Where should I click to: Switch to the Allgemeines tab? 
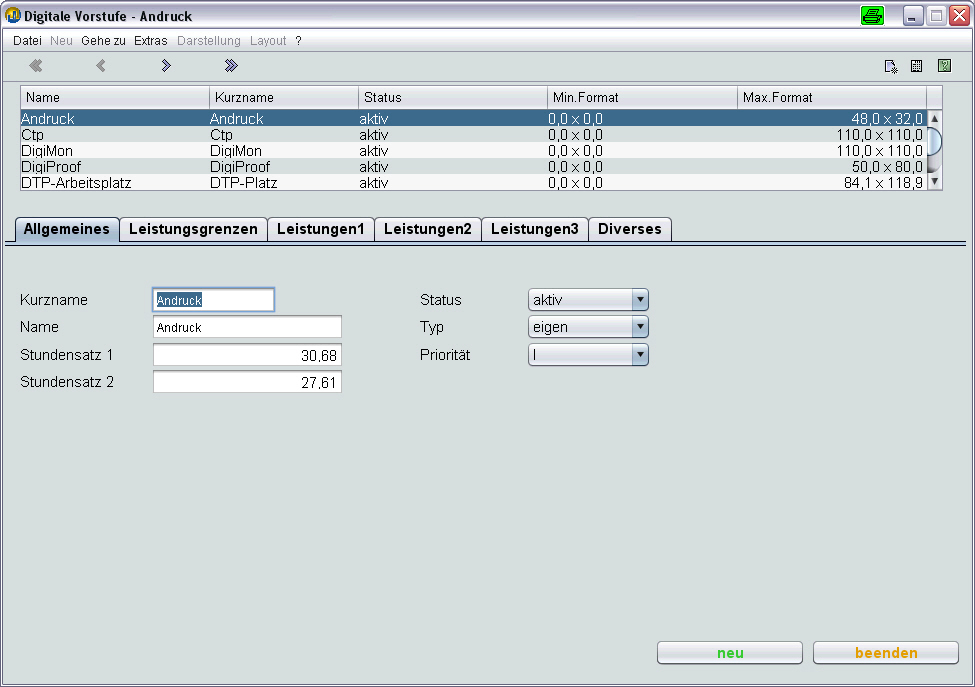click(67, 229)
